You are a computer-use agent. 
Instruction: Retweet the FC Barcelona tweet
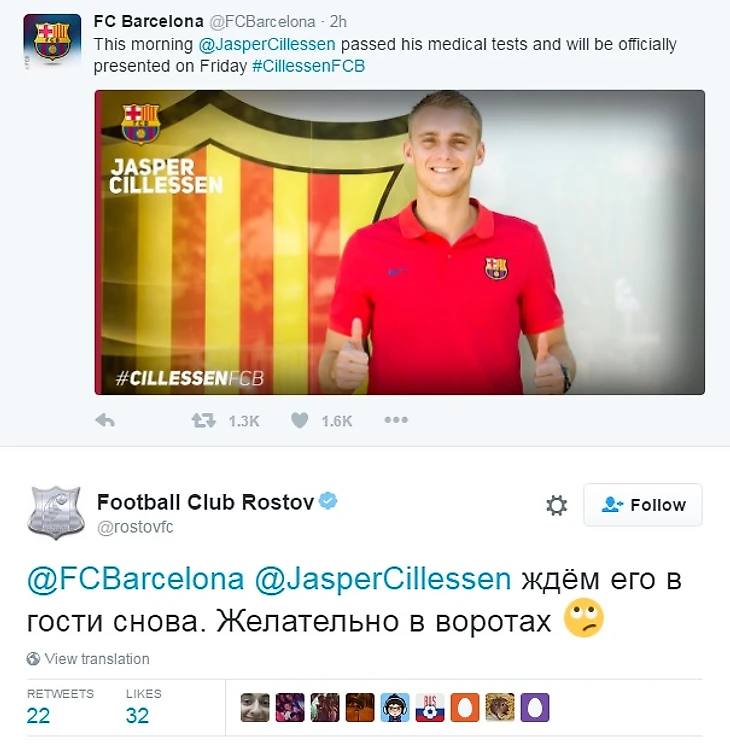(204, 420)
